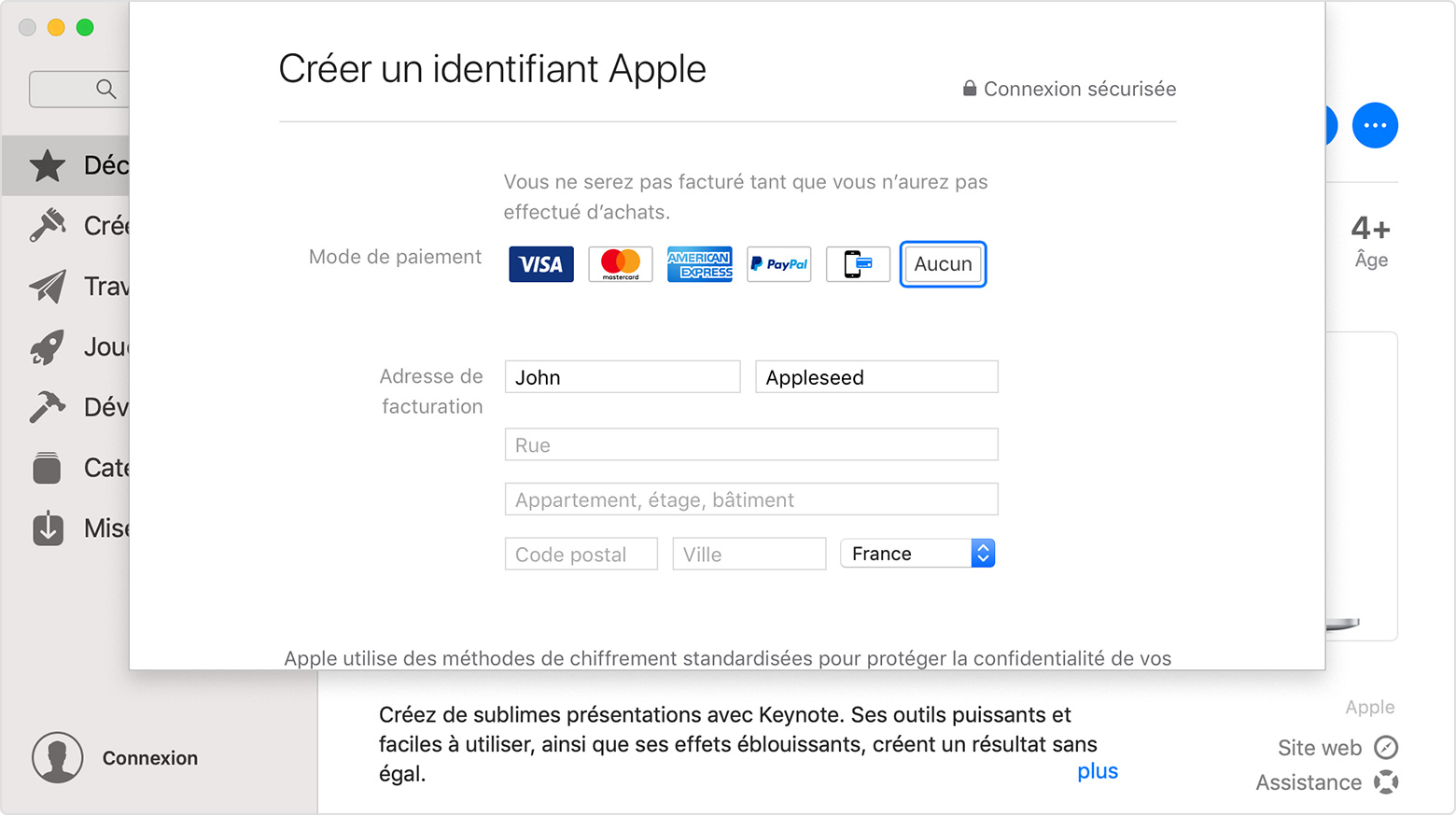Focus the Appartement, étage, bâtiment field
1456x816 pixels.
coord(751,499)
